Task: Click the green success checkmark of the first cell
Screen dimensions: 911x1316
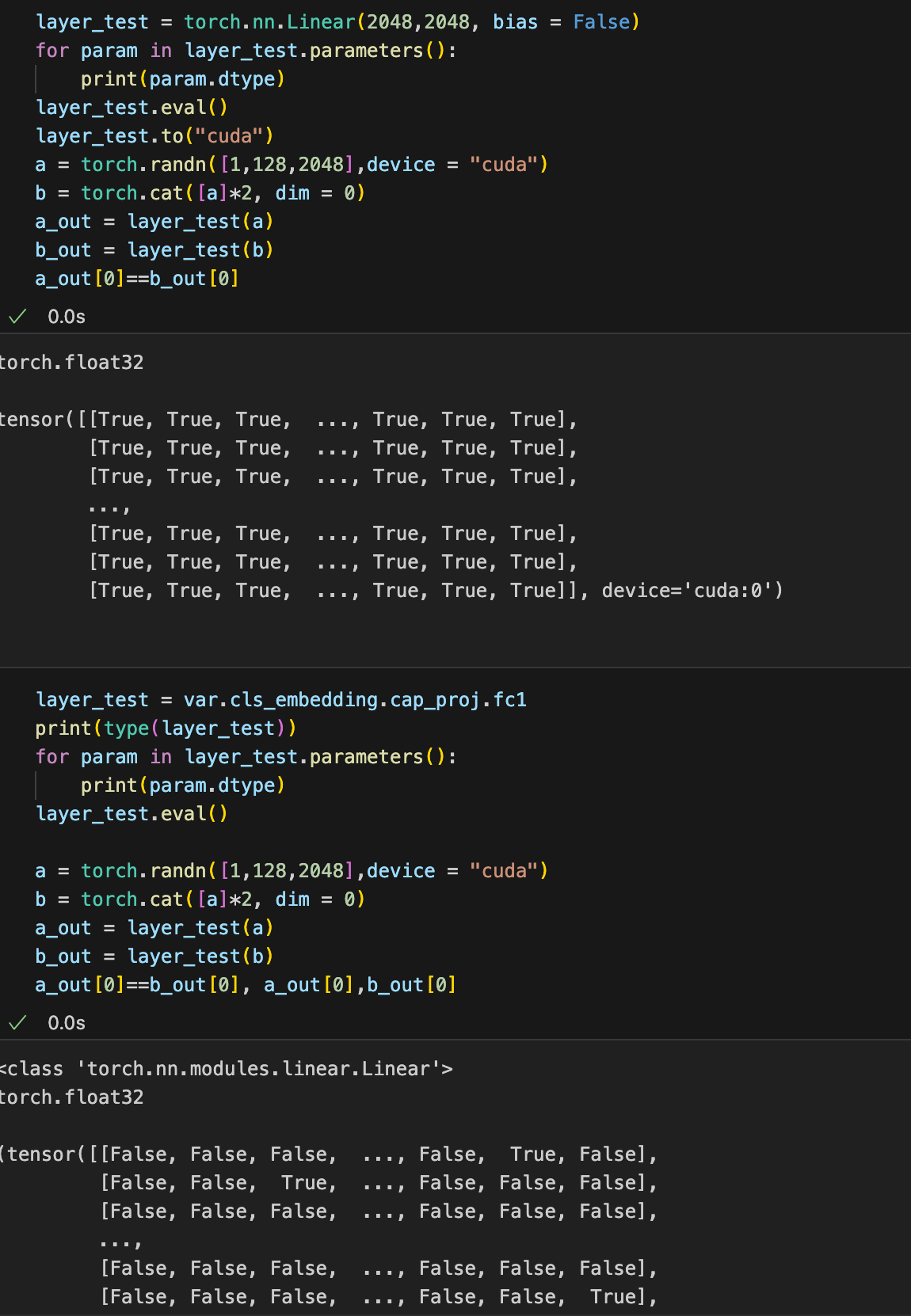Action: click(x=17, y=317)
